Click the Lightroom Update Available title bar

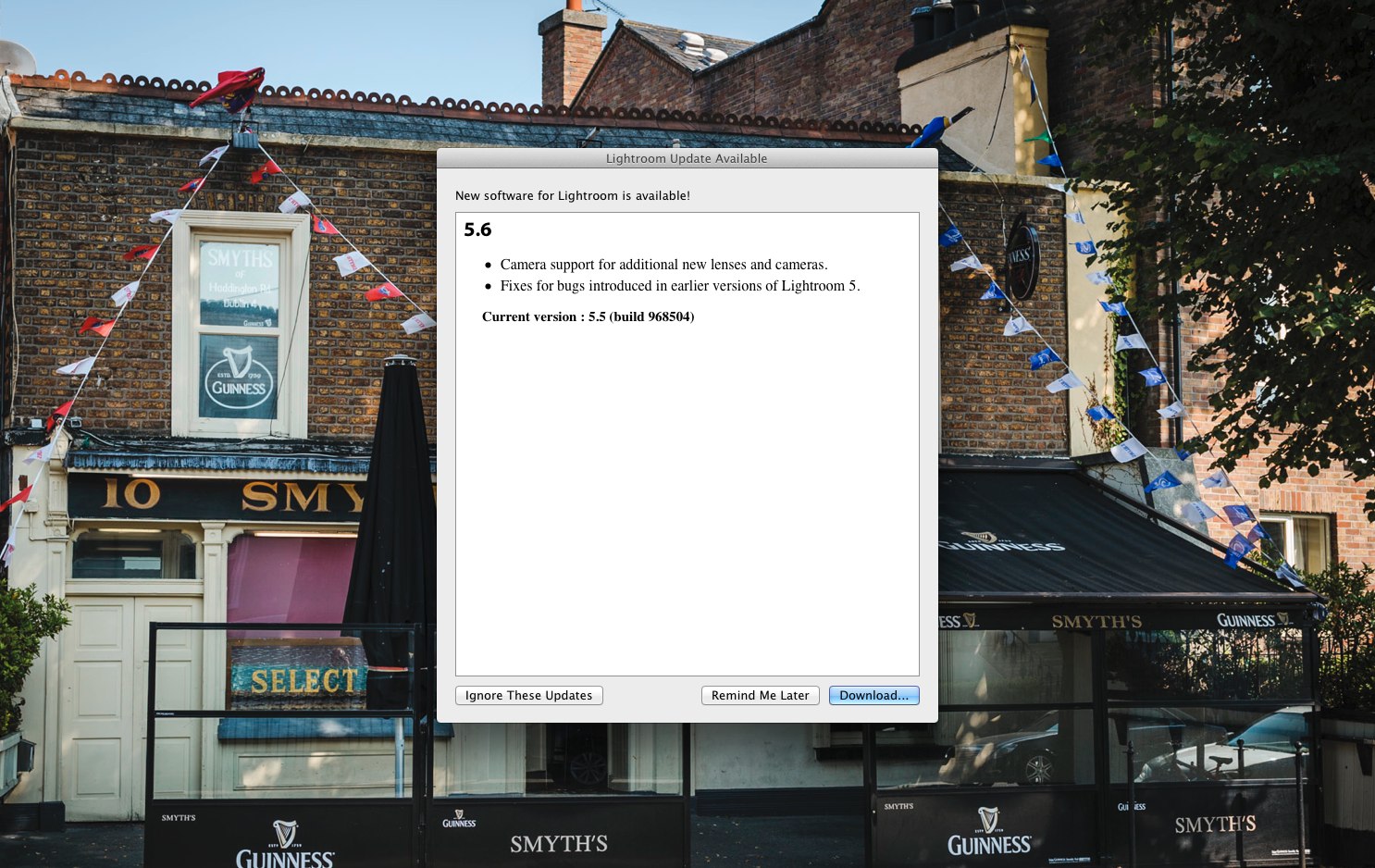[687, 158]
